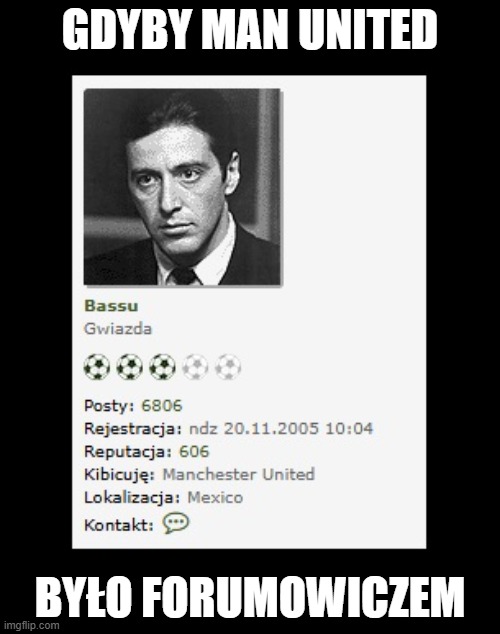The width and height of the screenshot is (500, 634).
Task: Open the 6806 posts count link
Action: (162, 406)
